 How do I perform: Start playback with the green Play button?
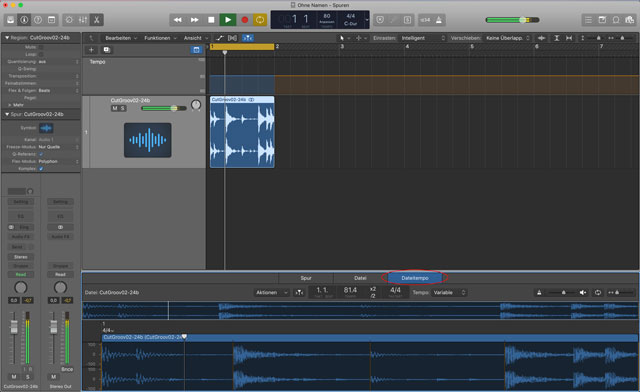(228, 20)
